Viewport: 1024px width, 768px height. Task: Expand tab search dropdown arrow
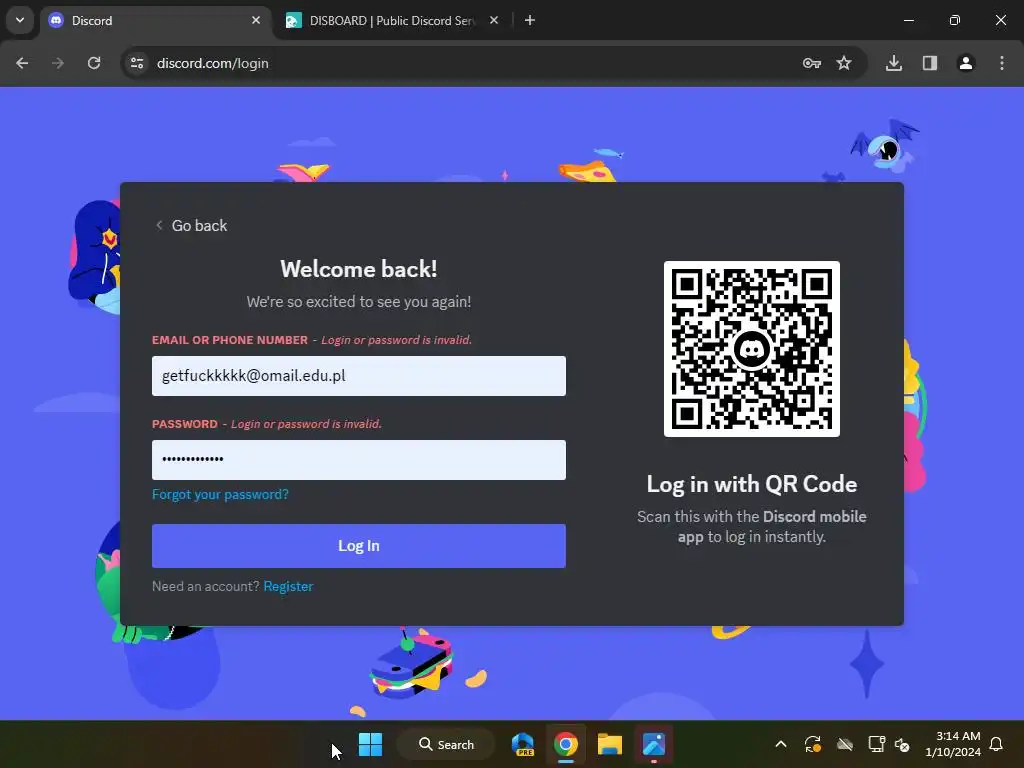click(x=20, y=20)
